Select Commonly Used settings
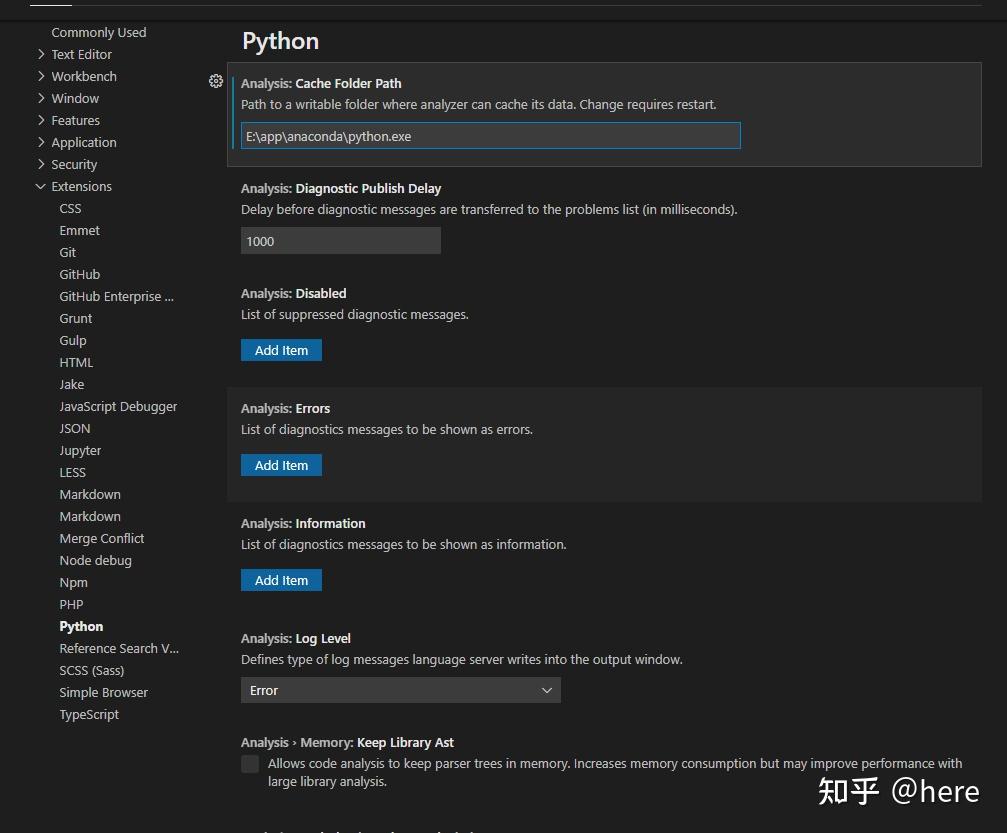The height and width of the screenshot is (833, 1007). coord(98,32)
